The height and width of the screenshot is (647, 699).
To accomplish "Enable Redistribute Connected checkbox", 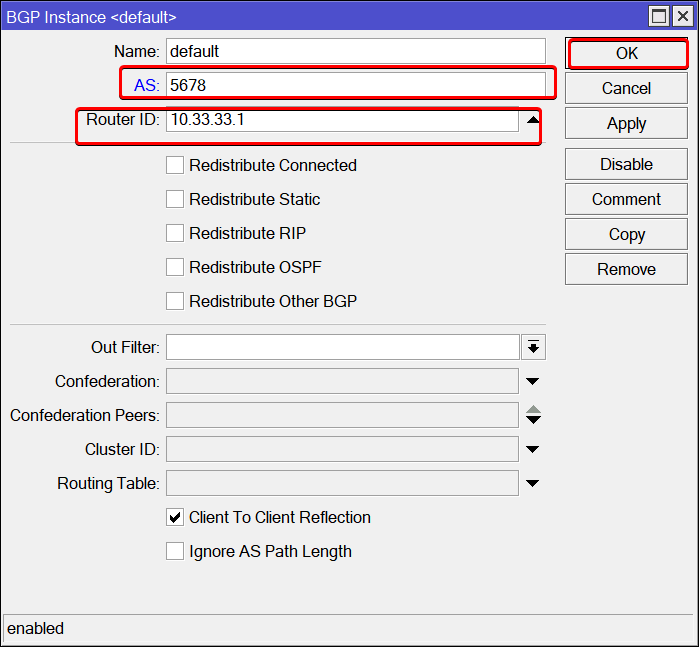I will pos(175,165).
